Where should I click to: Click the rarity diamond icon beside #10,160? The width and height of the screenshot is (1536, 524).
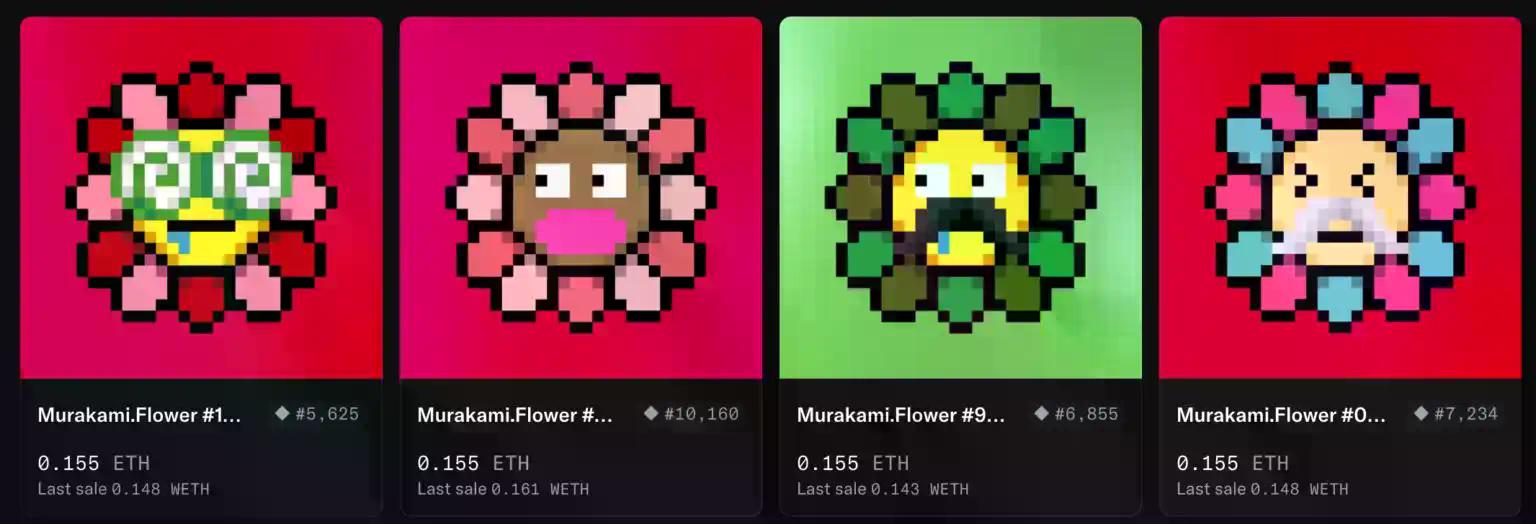point(651,414)
